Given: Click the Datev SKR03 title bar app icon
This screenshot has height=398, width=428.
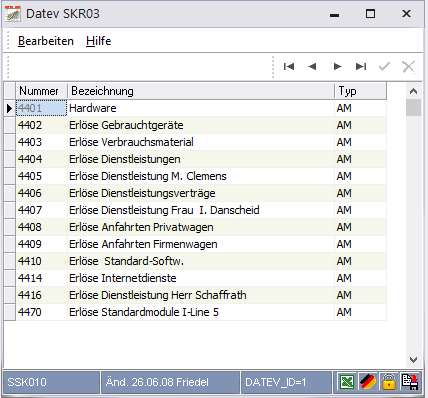Looking at the screenshot, I should [x=13, y=14].
